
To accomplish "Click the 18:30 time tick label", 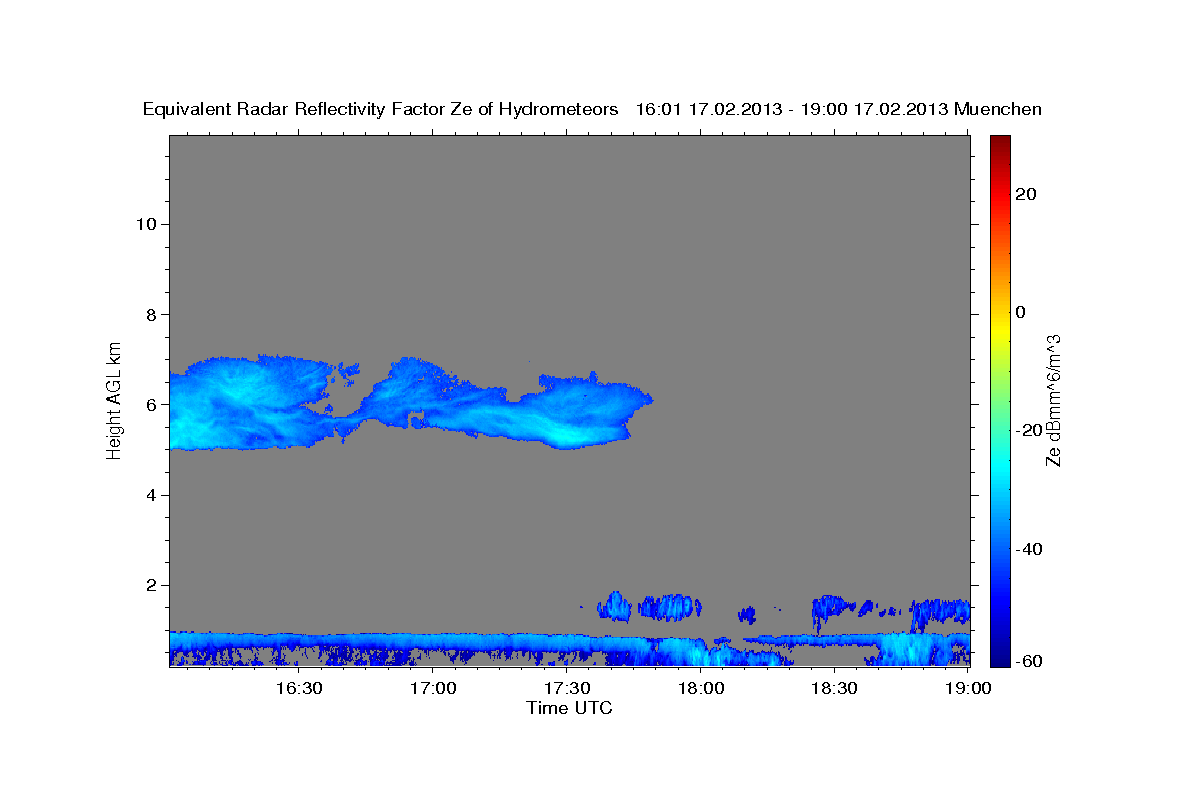I will click(835, 688).
